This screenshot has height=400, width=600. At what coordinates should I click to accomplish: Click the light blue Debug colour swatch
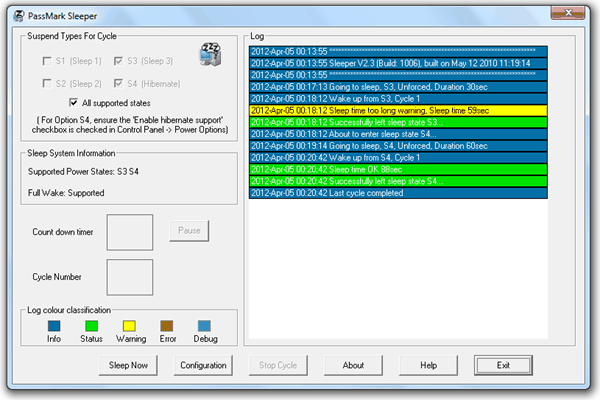[x=204, y=326]
